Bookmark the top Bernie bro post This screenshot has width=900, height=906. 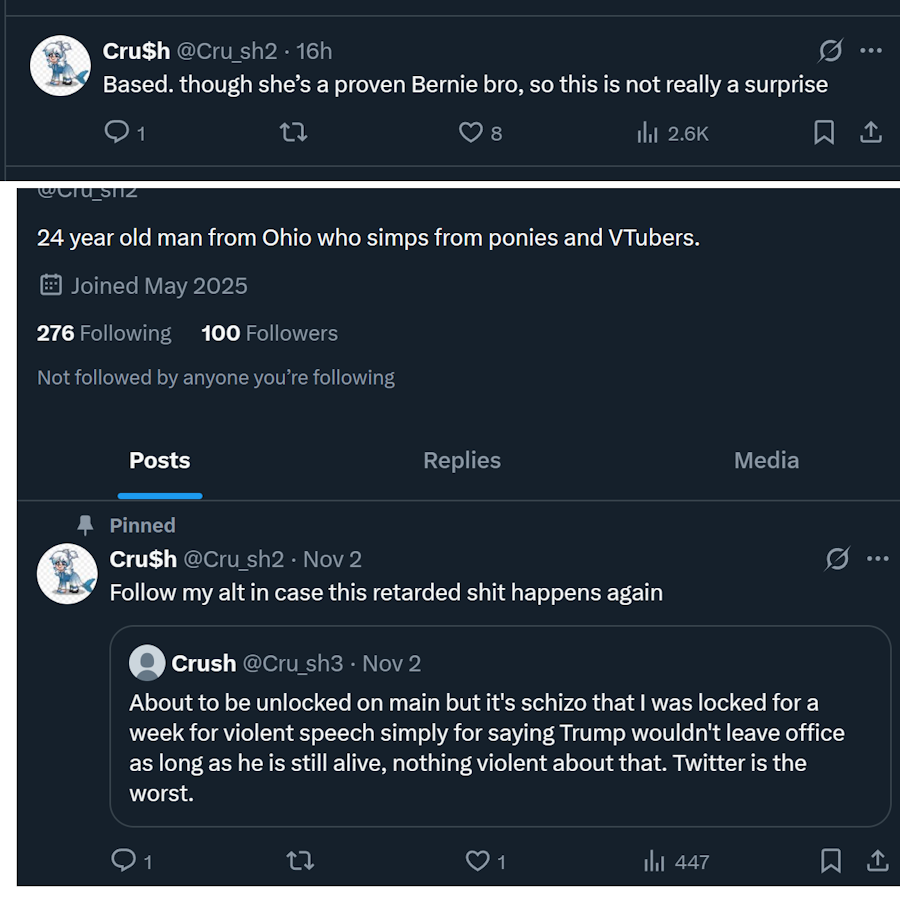(824, 132)
